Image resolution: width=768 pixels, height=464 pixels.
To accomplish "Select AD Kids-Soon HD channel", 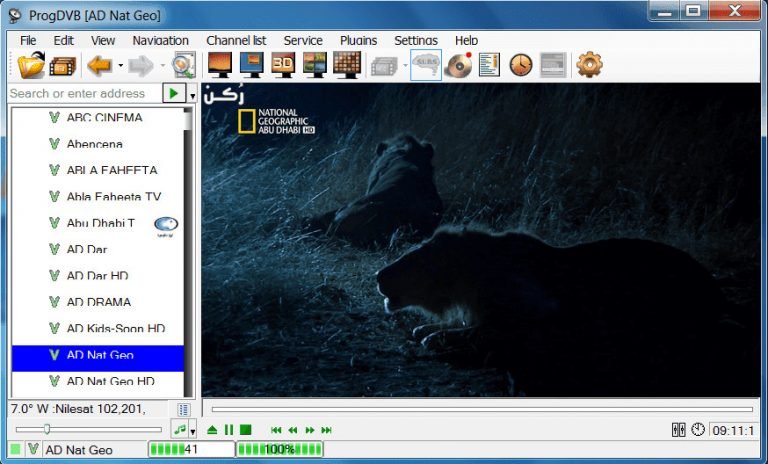I will [97, 328].
